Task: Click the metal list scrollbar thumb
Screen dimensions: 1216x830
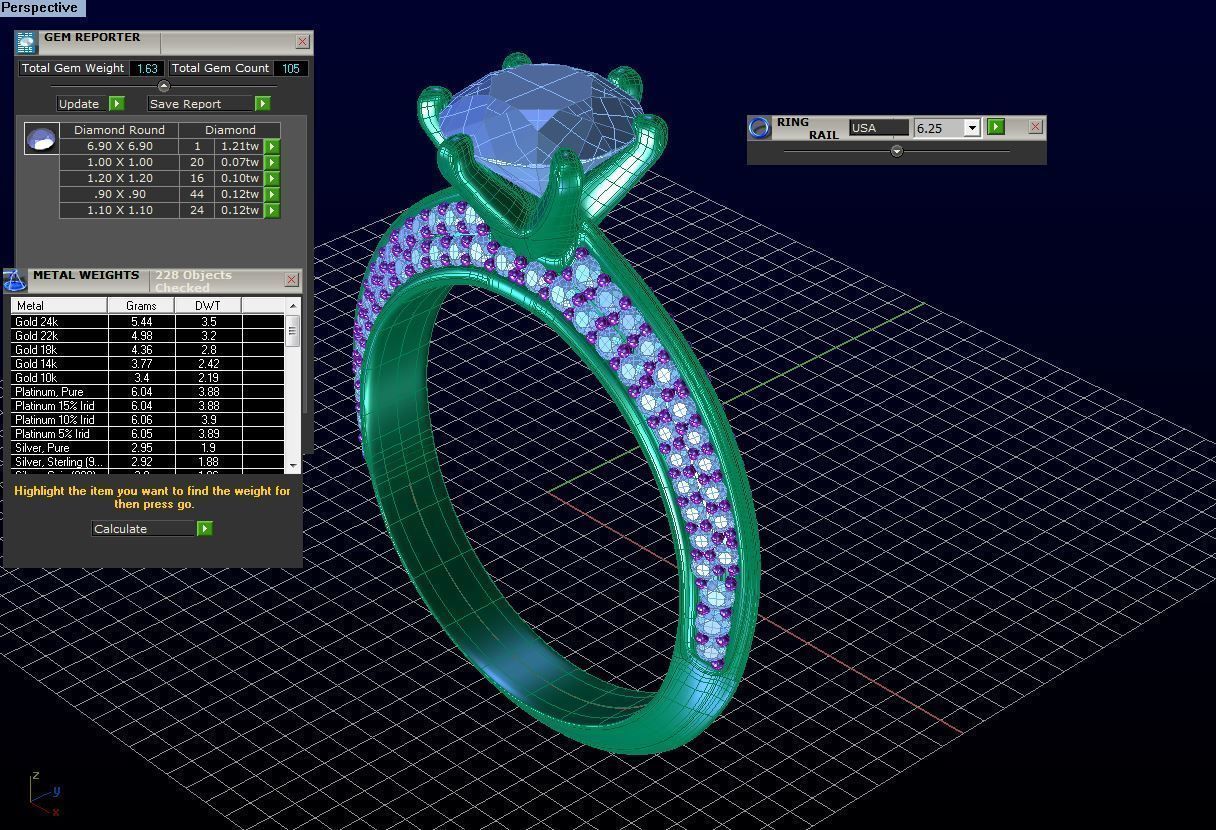Action: (x=293, y=331)
